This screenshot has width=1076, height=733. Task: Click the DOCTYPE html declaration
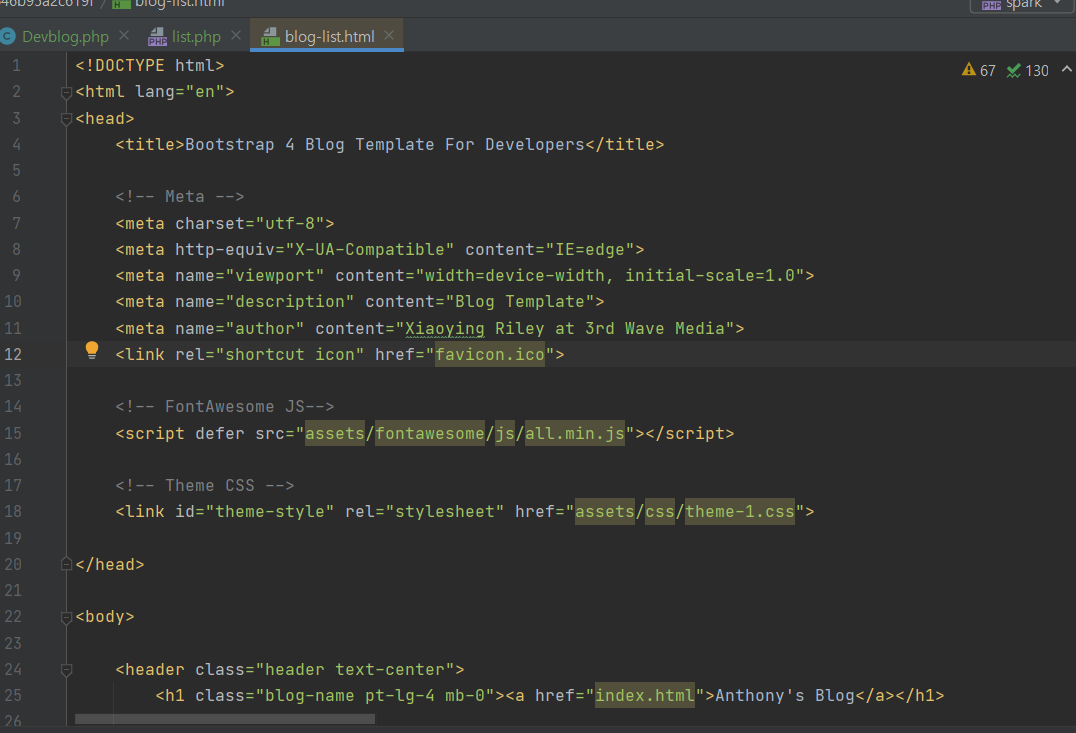(x=150, y=65)
